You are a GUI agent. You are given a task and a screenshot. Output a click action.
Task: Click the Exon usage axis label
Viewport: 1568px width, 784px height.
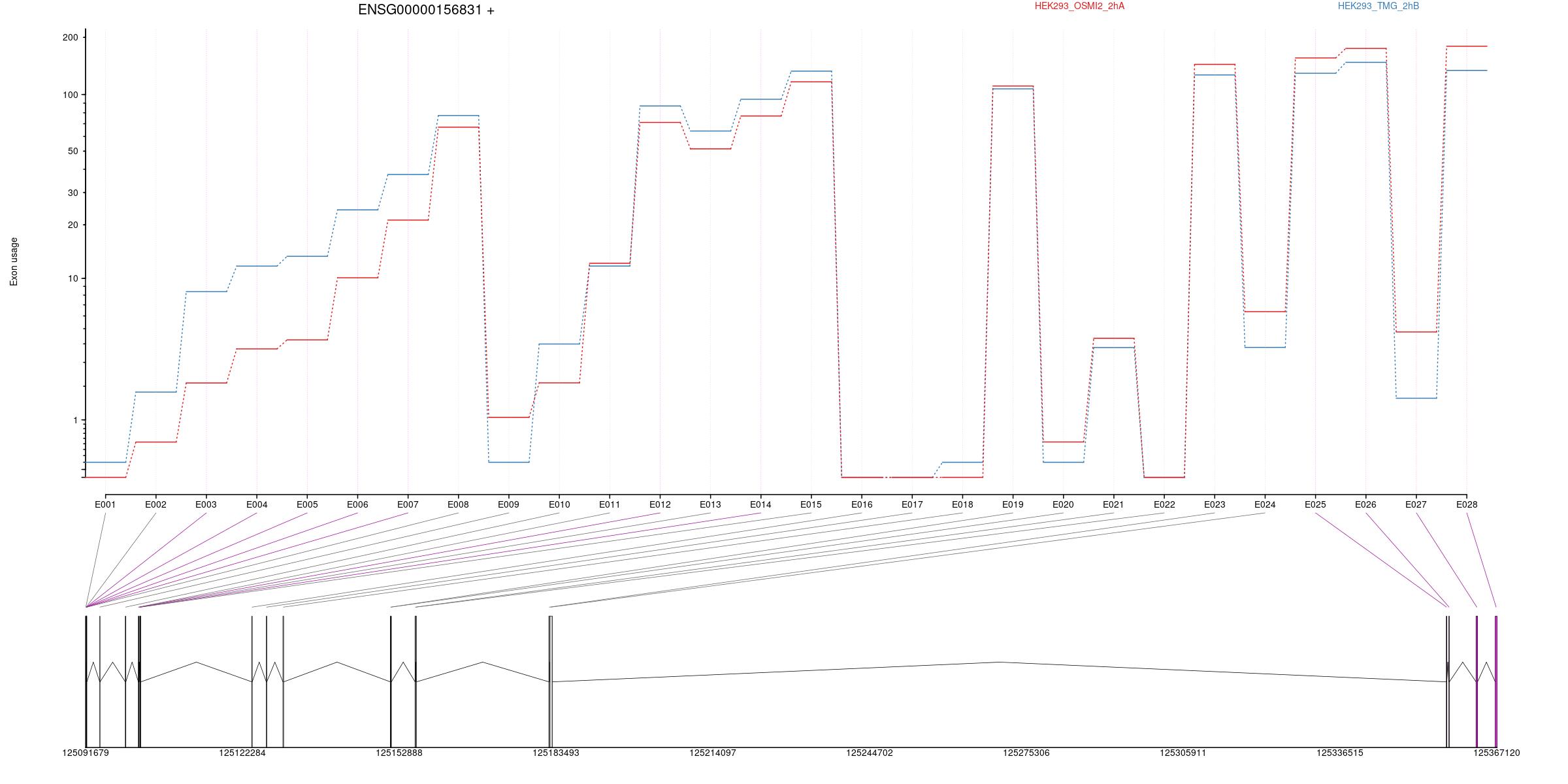tap(14, 261)
